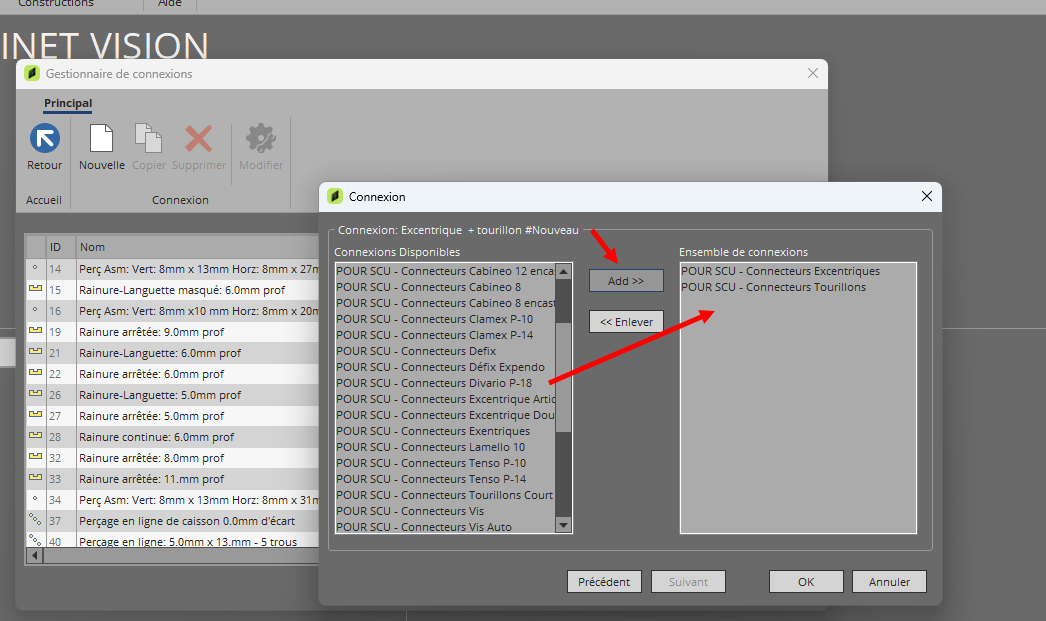Click the Retour arrow icon
This screenshot has height=621, width=1046.
click(x=45, y=138)
